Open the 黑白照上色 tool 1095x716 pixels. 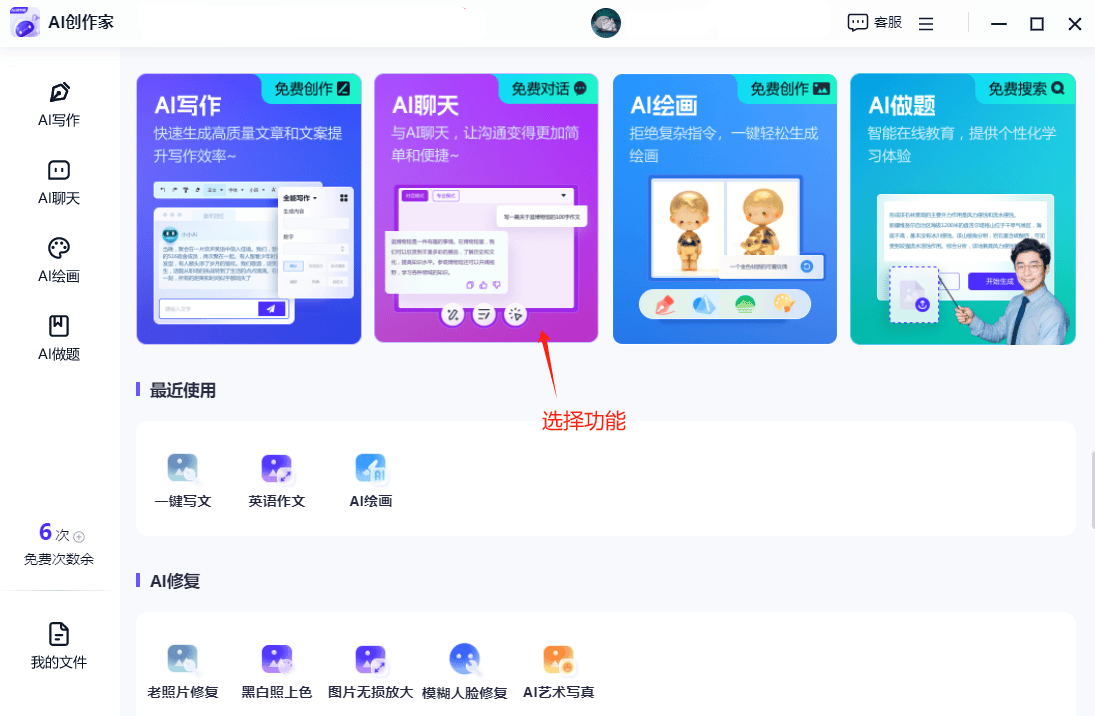coord(276,672)
